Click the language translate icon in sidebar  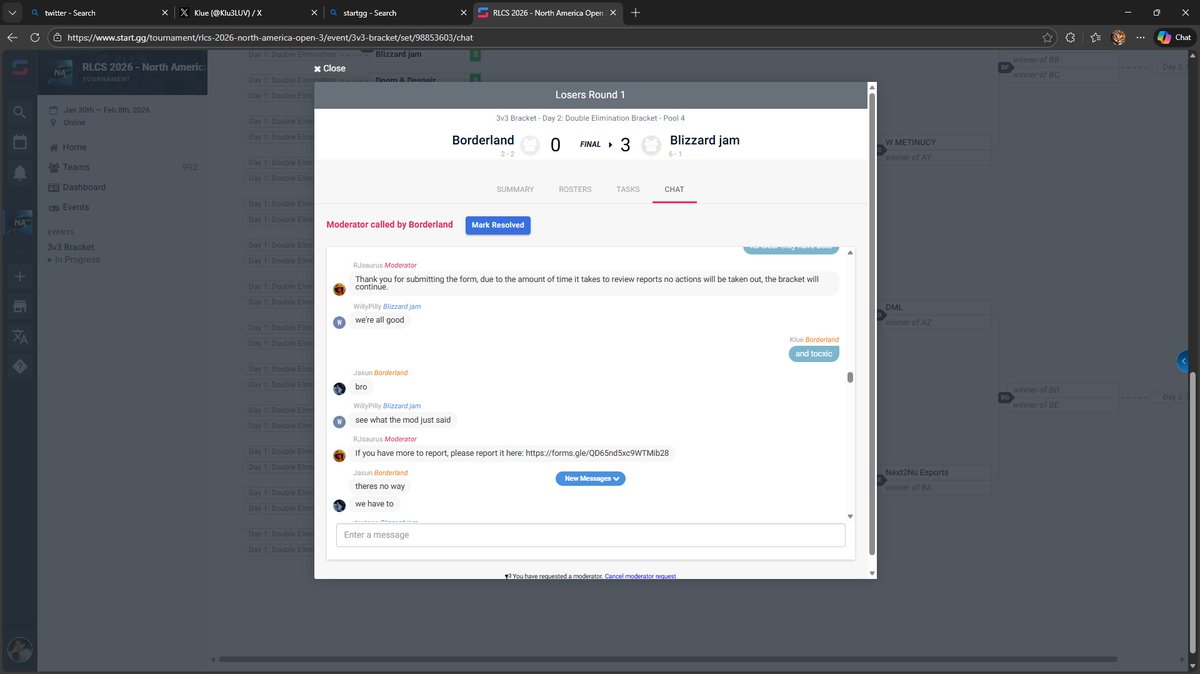(19, 337)
